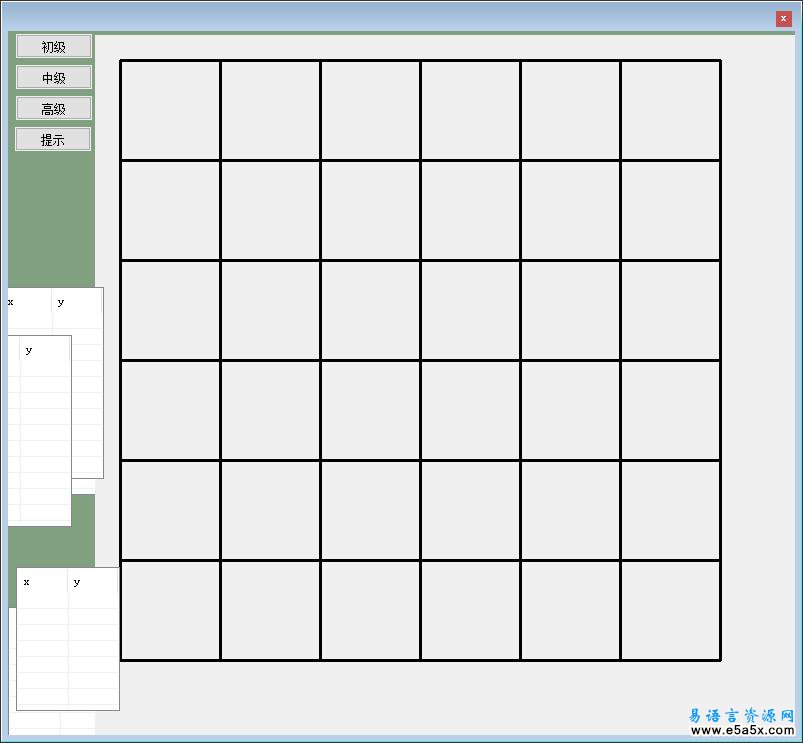Click the y column header in the topmost list
803x743 pixels.
[76, 302]
